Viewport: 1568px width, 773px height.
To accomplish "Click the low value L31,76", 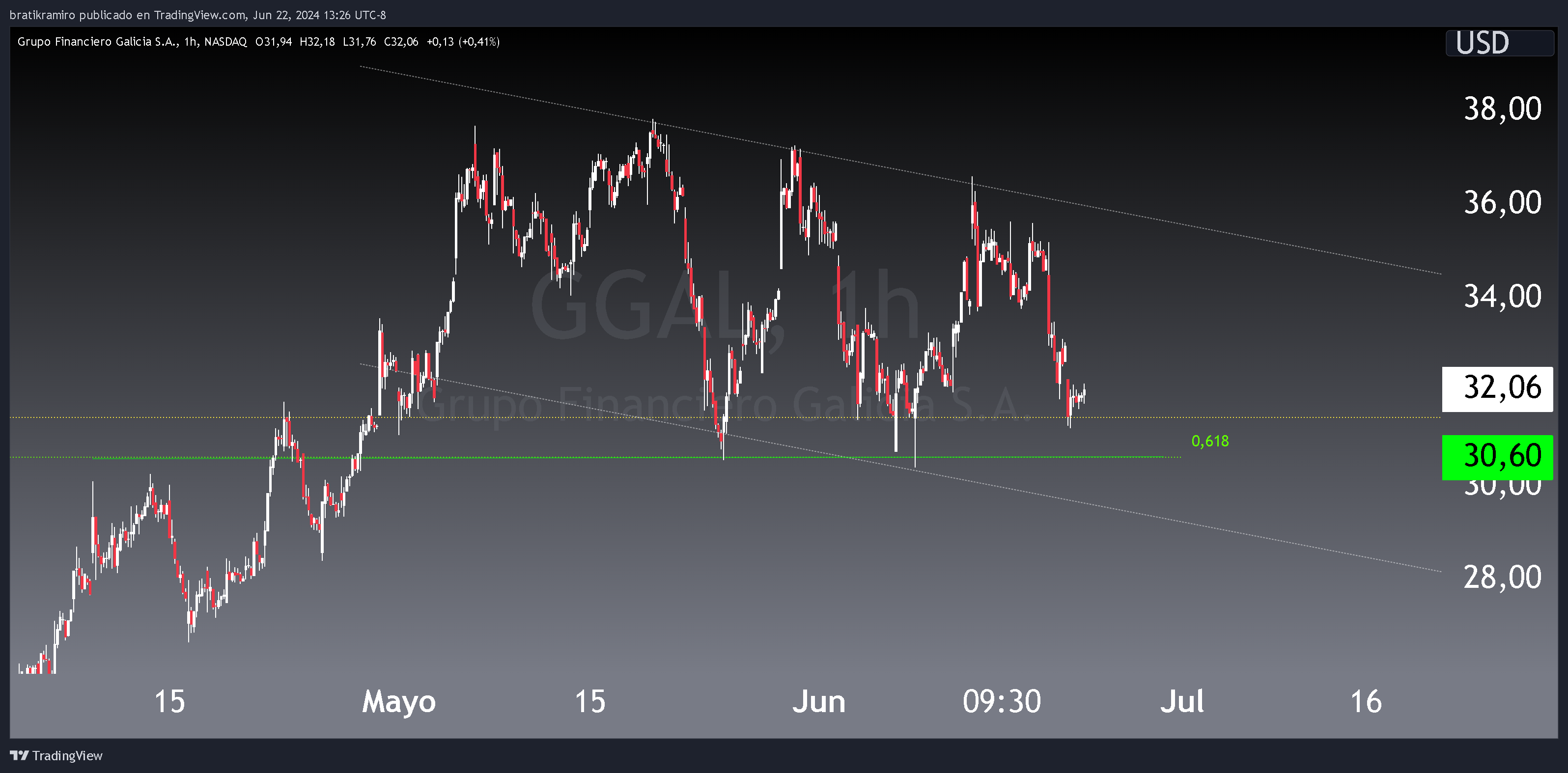I will (359, 42).
